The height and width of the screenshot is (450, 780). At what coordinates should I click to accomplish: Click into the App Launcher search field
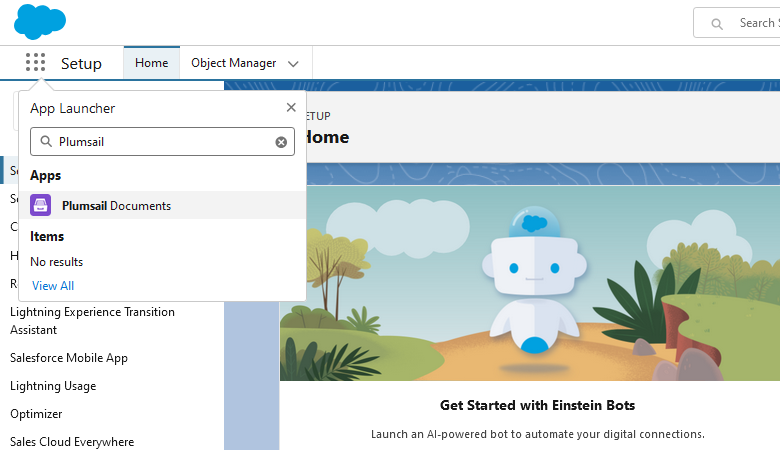tap(162, 142)
